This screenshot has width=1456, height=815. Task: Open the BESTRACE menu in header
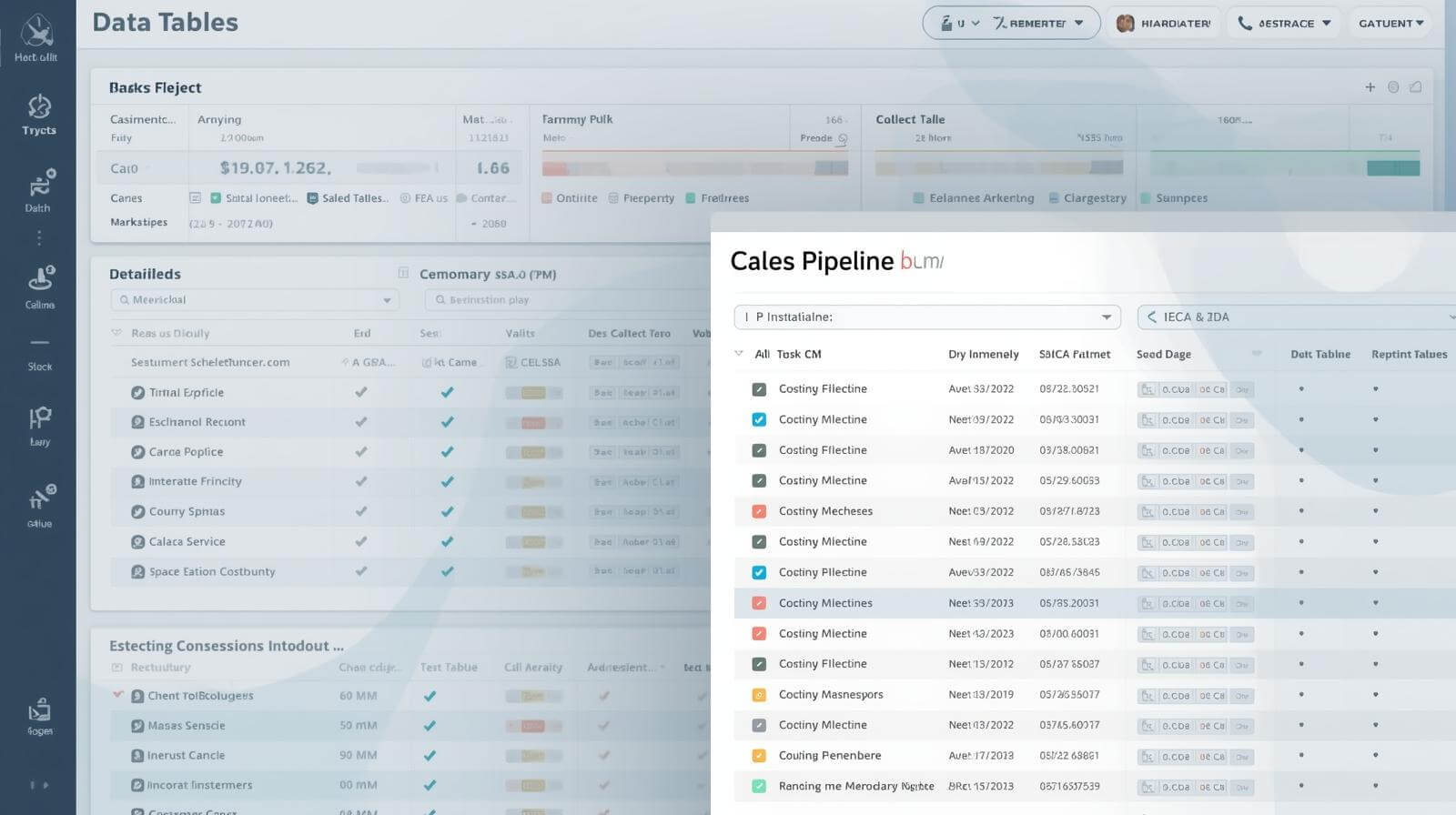[x=1284, y=24]
